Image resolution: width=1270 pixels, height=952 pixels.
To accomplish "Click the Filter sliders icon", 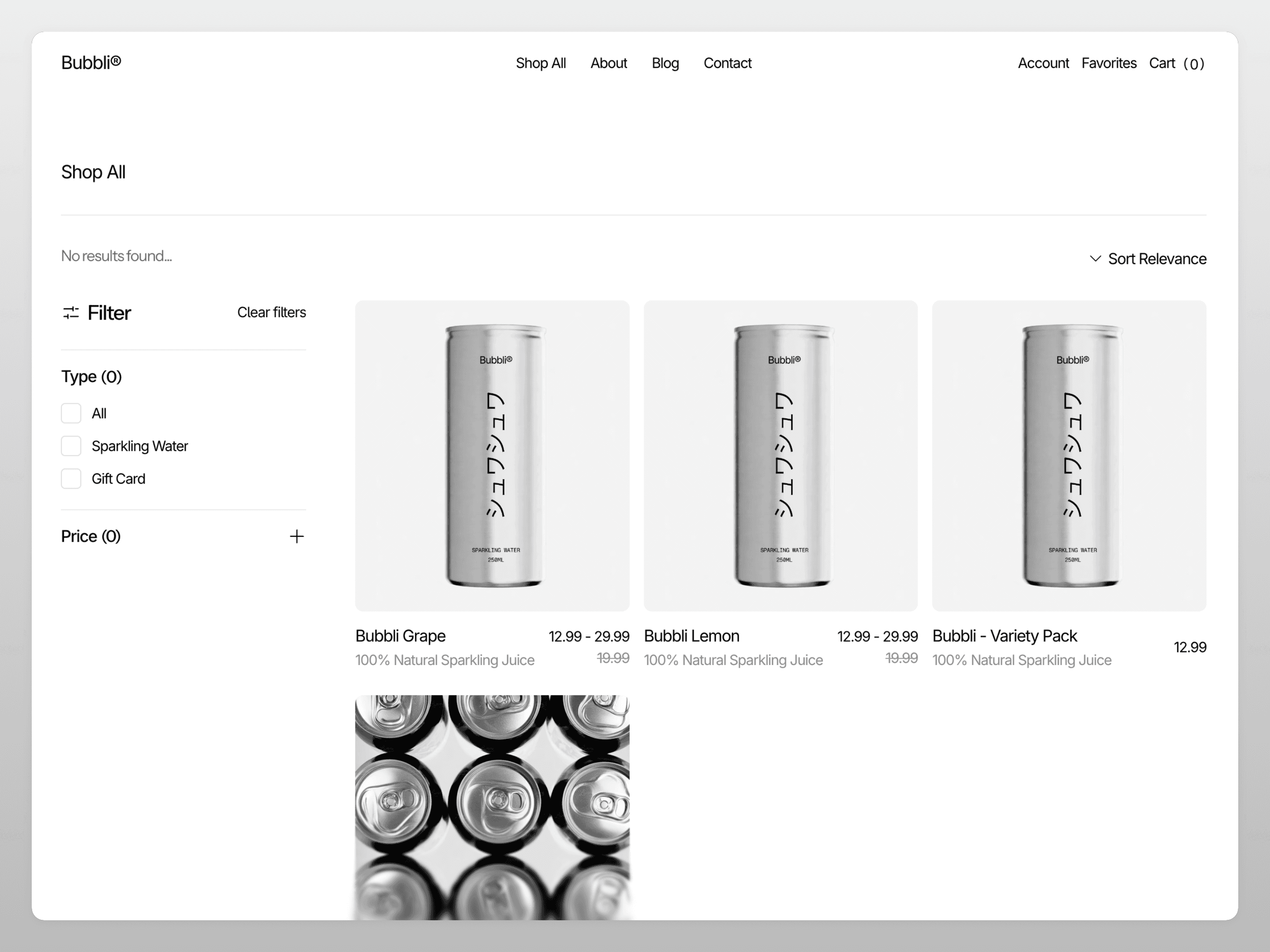I will coord(71,313).
